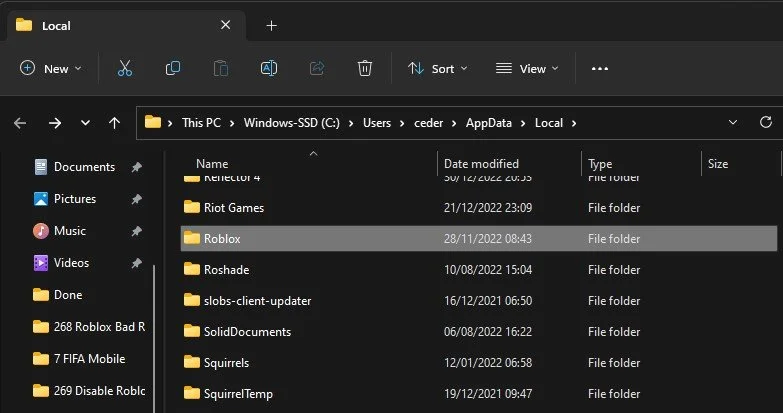Open the Sort dropdown menu

point(438,68)
